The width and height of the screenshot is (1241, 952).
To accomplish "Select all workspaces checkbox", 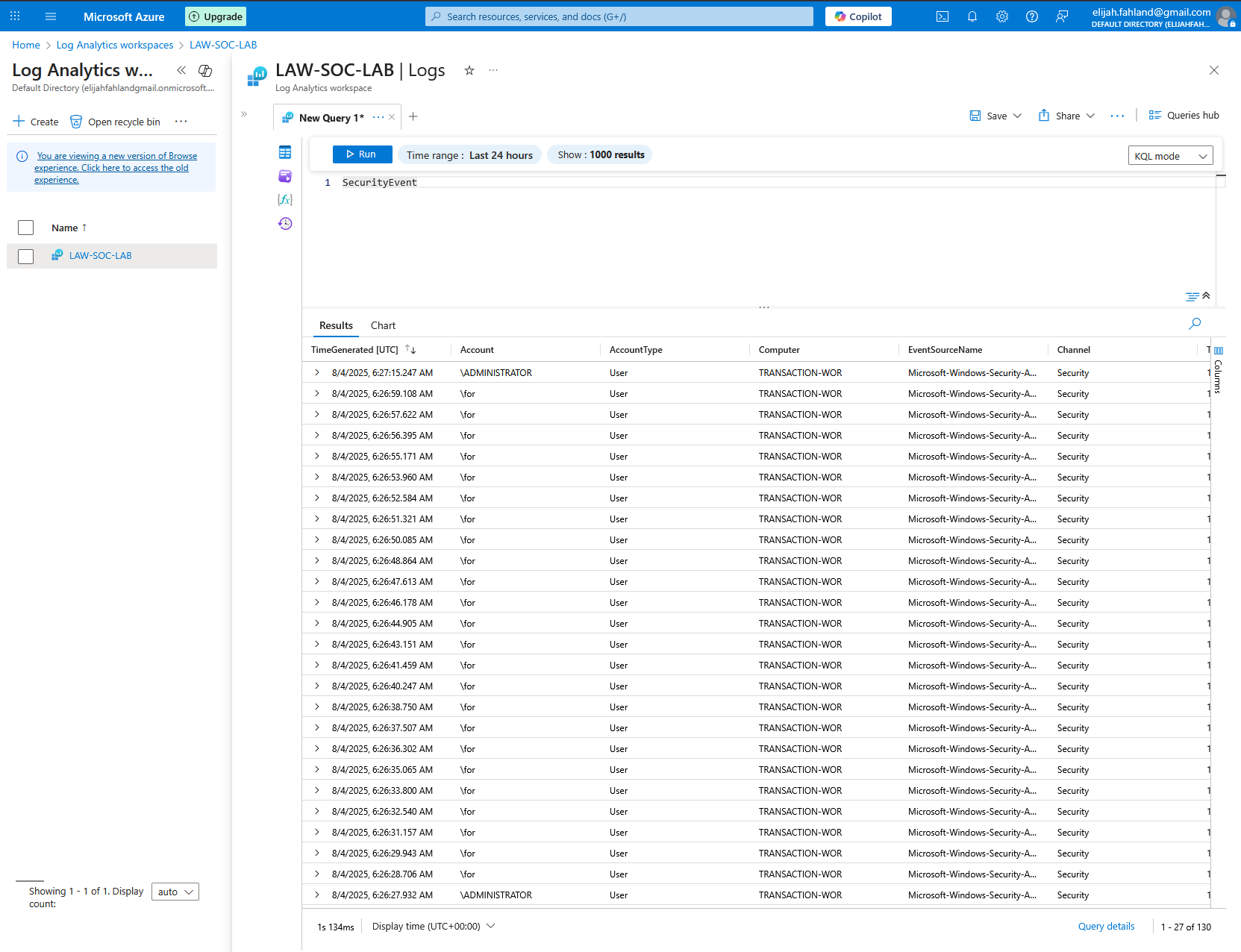I will pos(25,228).
